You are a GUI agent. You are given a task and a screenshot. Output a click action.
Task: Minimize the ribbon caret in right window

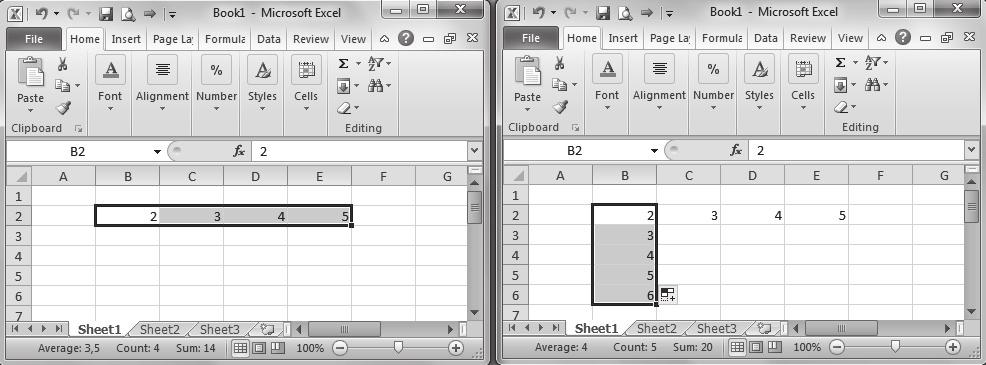881,38
